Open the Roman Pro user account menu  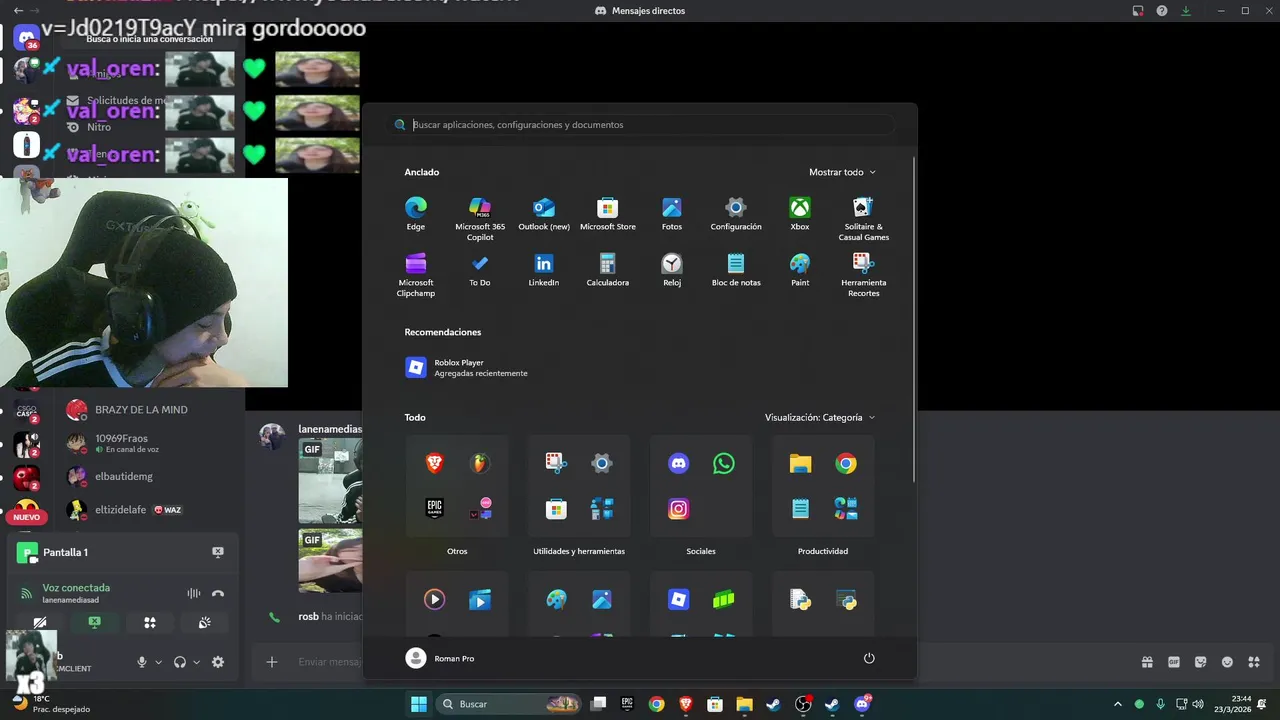tap(440, 658)
